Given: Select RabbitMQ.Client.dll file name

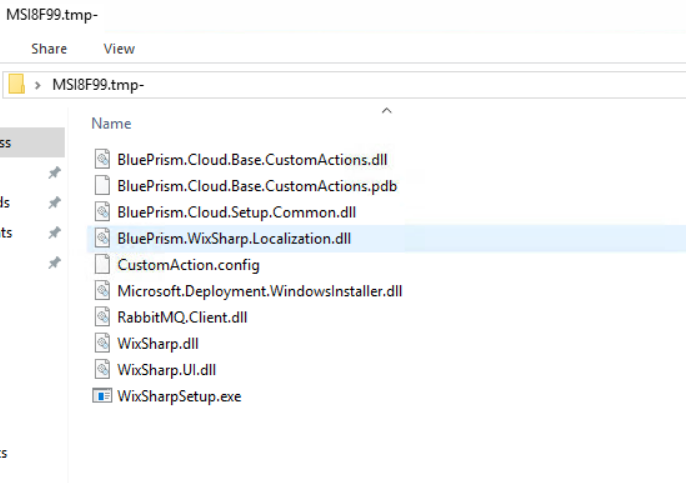Looking at the screenshot, I should [x=182, y=317].
